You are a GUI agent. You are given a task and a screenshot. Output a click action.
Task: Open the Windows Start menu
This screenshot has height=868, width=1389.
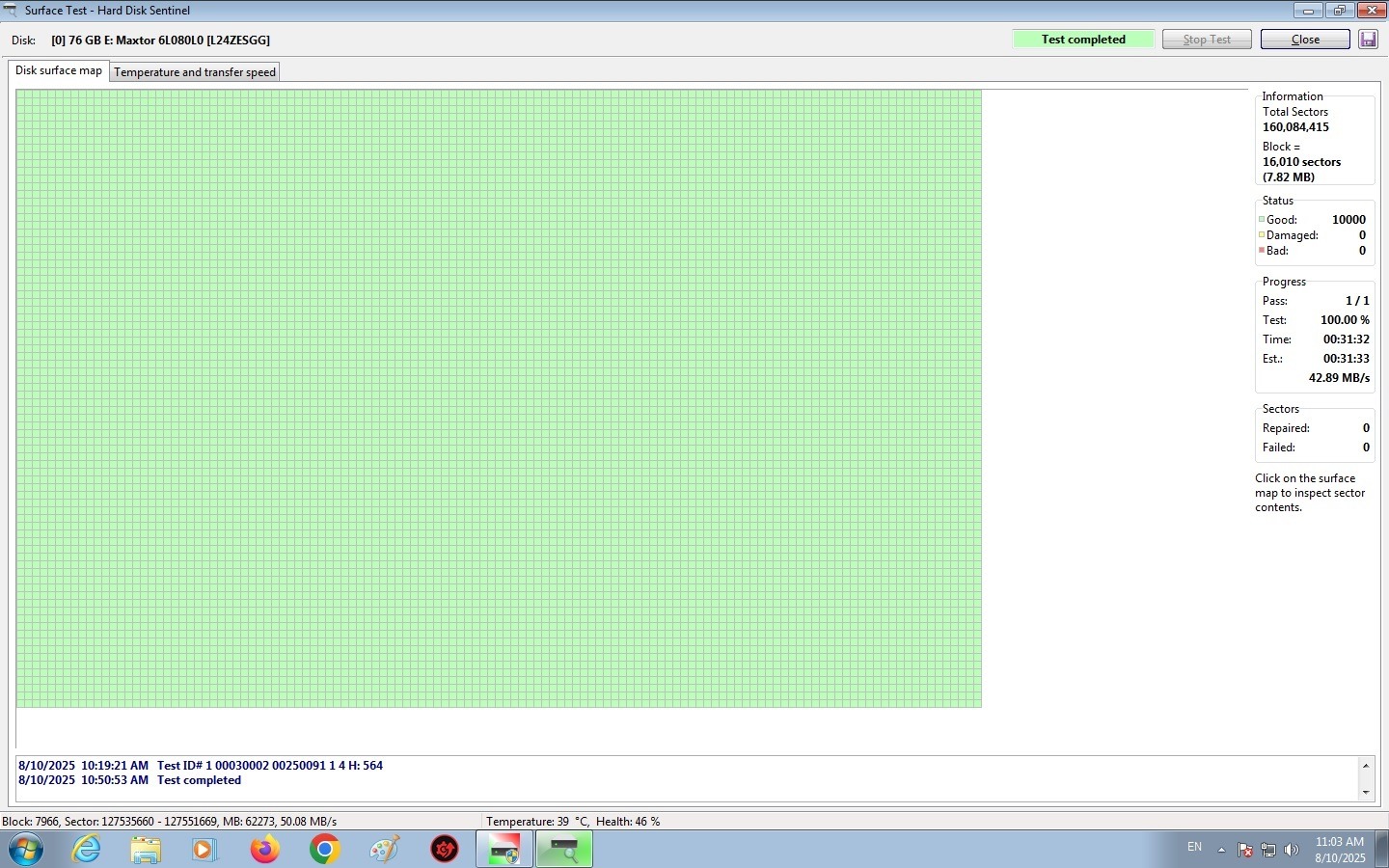click(26, 850)
